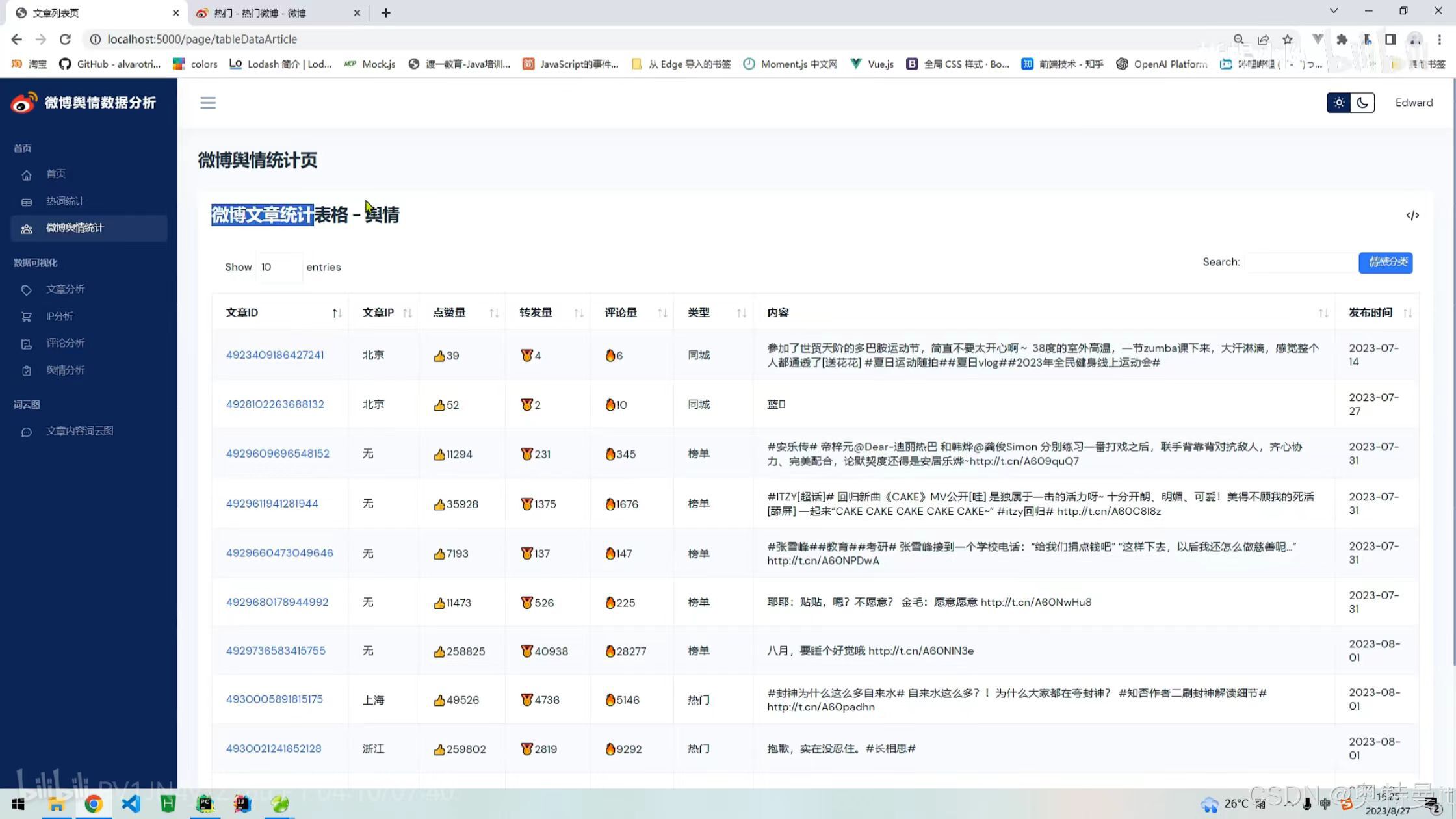The height and width of the screenshot is (819, 1456).
Task: Switch to dark mode moon toggle
Action: click(x=1362, y=103)
